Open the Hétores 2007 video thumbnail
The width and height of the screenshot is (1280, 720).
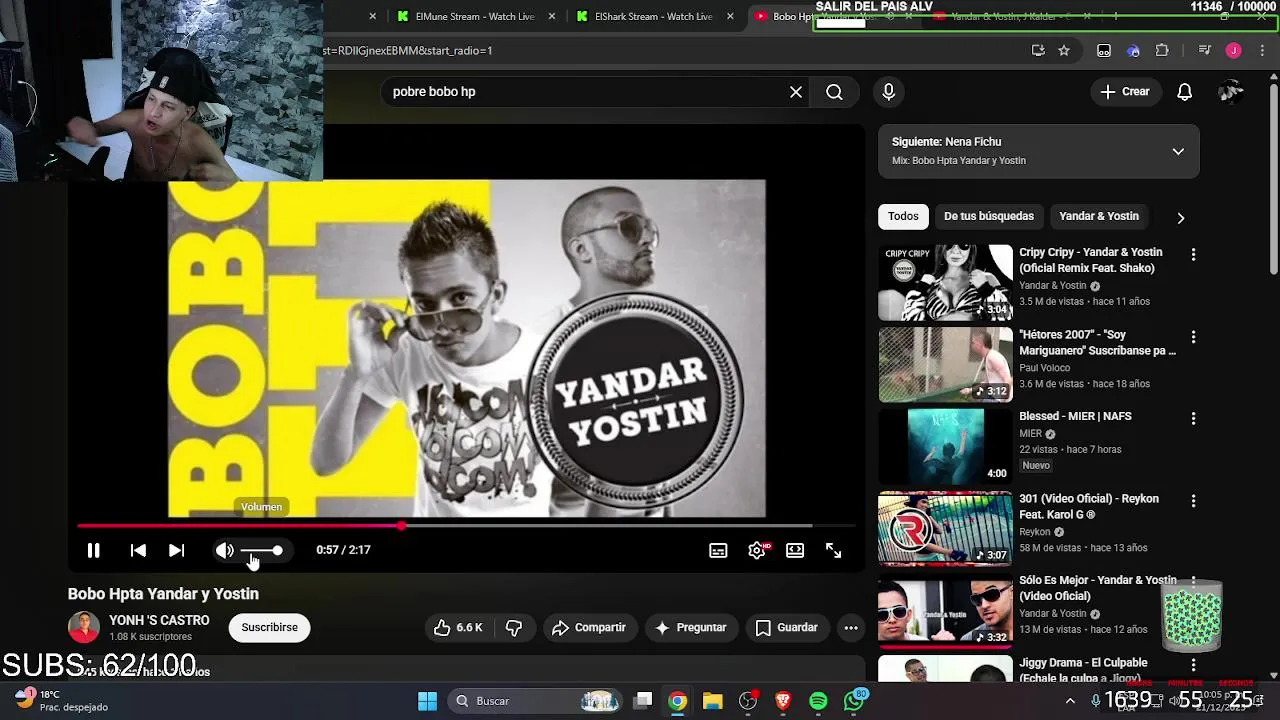point(945,365)
